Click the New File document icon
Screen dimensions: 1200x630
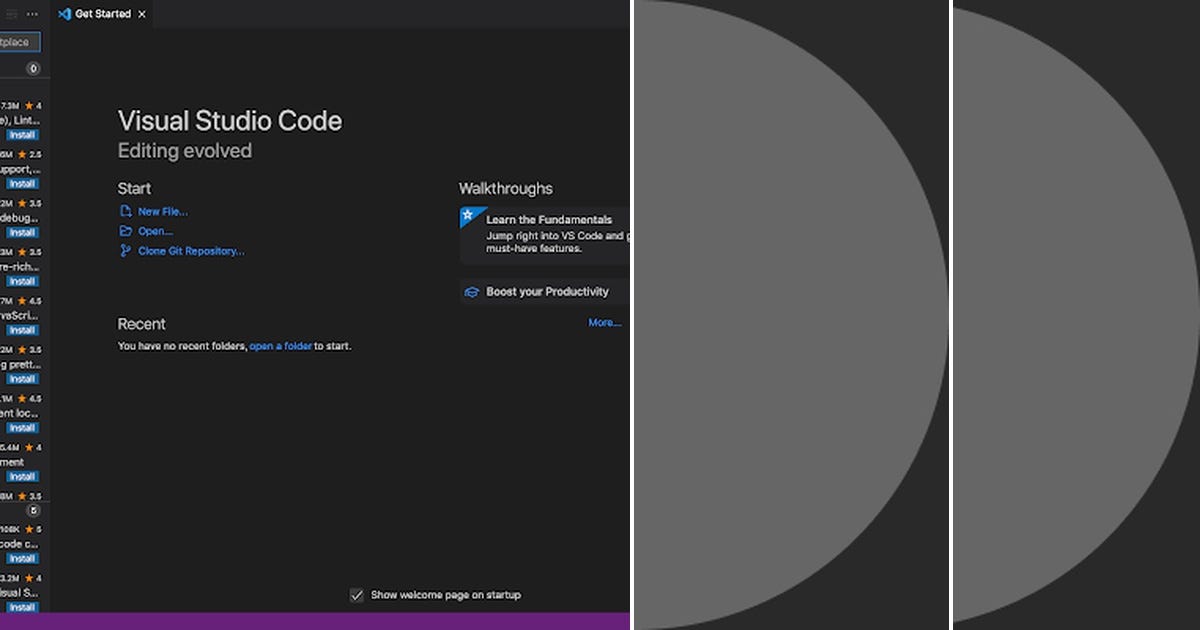point(126,212)
